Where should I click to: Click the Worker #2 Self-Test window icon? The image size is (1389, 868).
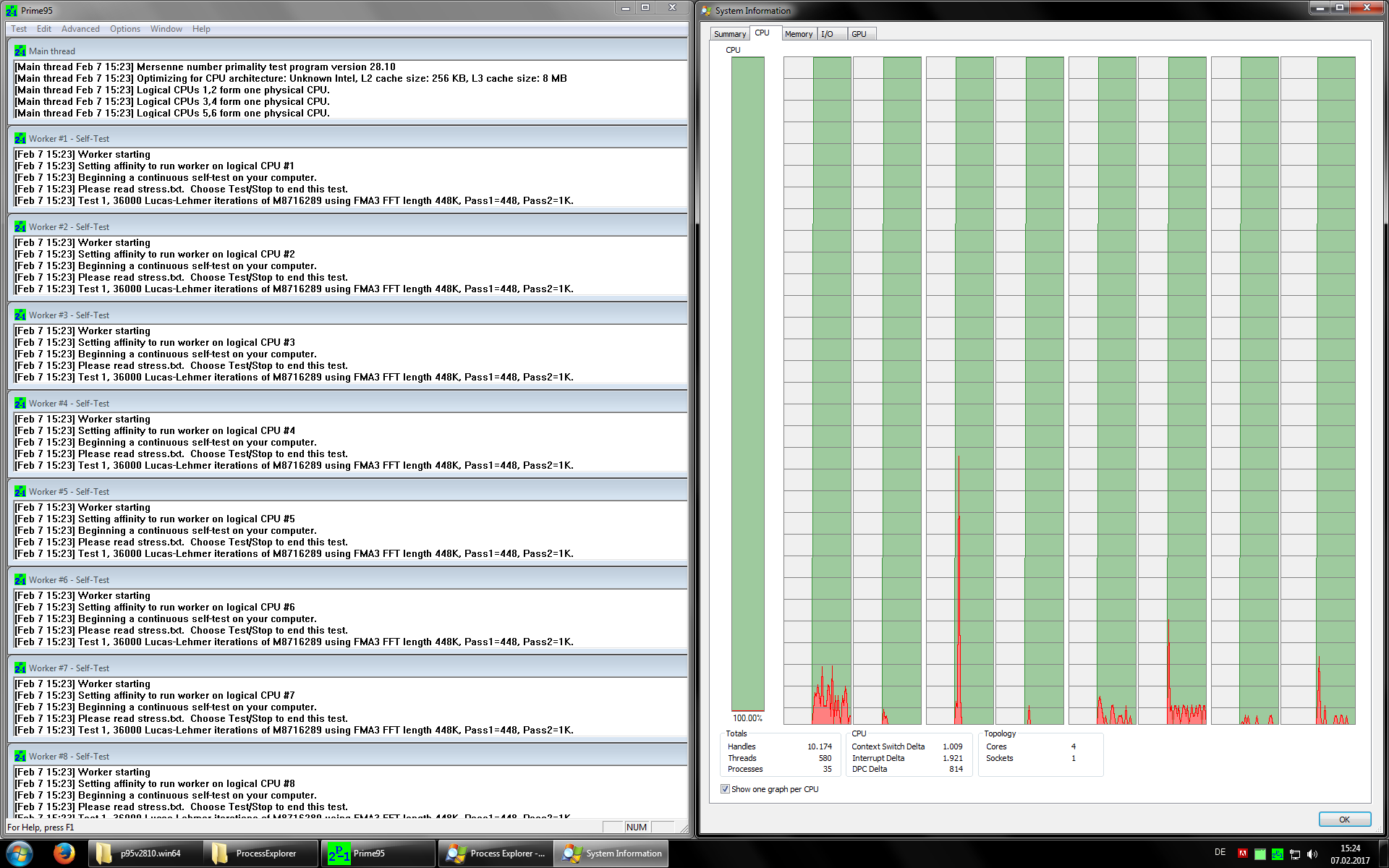point(20,227)
